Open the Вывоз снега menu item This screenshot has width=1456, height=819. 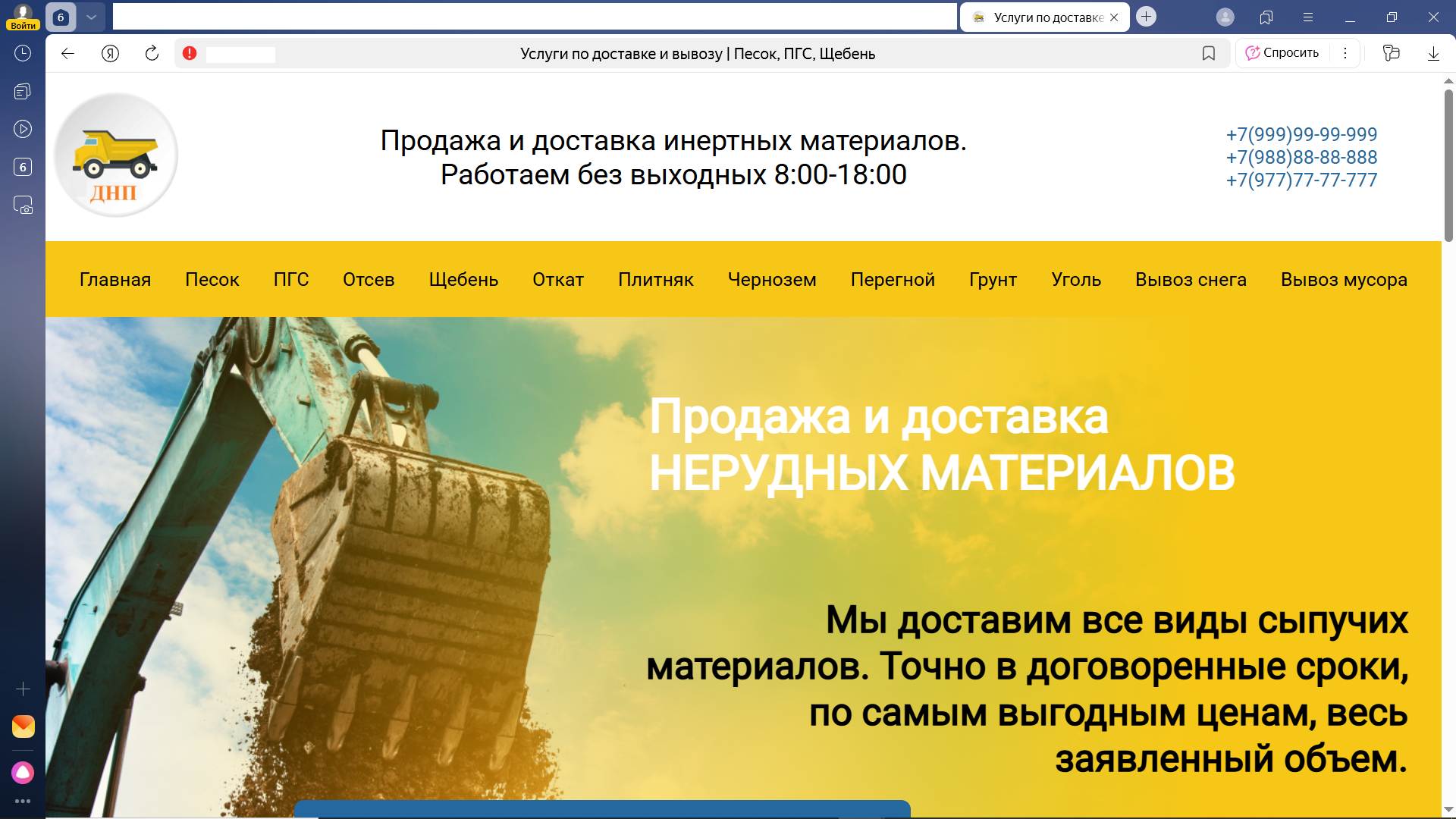point(1191,279)
